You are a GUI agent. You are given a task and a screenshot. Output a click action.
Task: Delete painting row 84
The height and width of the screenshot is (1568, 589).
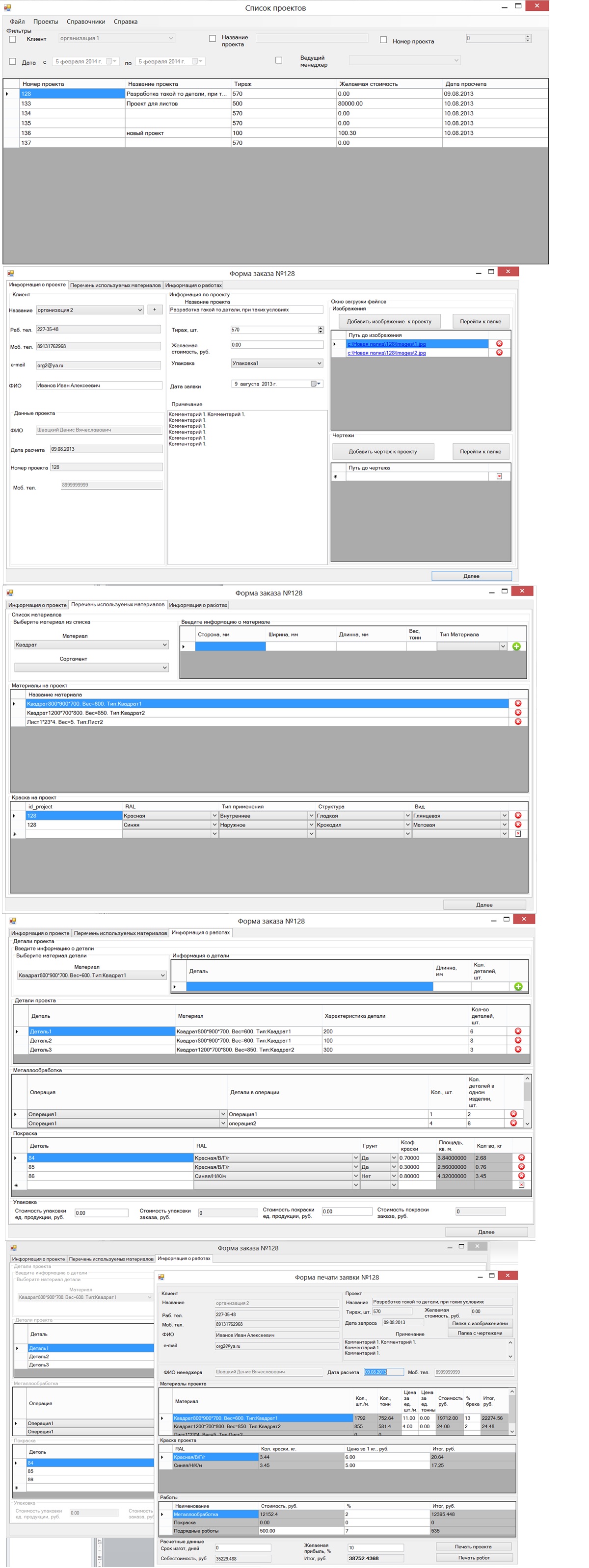click(521, 1158)
